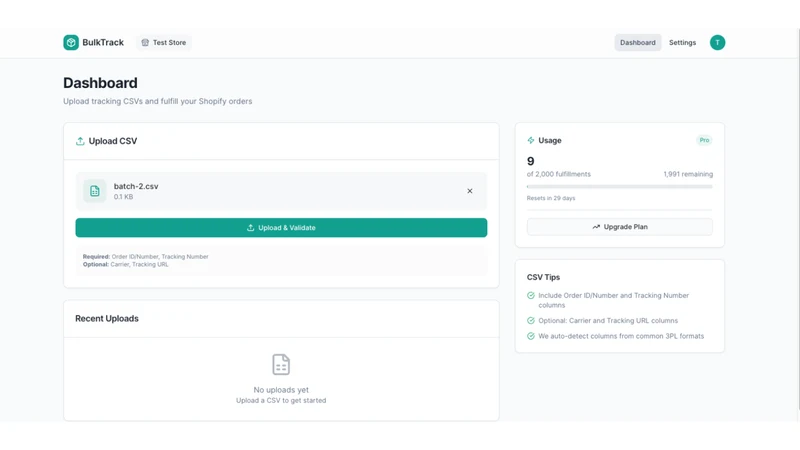
Task: Click the empty document icon in Recent Uploads
Action: [281, 364]
